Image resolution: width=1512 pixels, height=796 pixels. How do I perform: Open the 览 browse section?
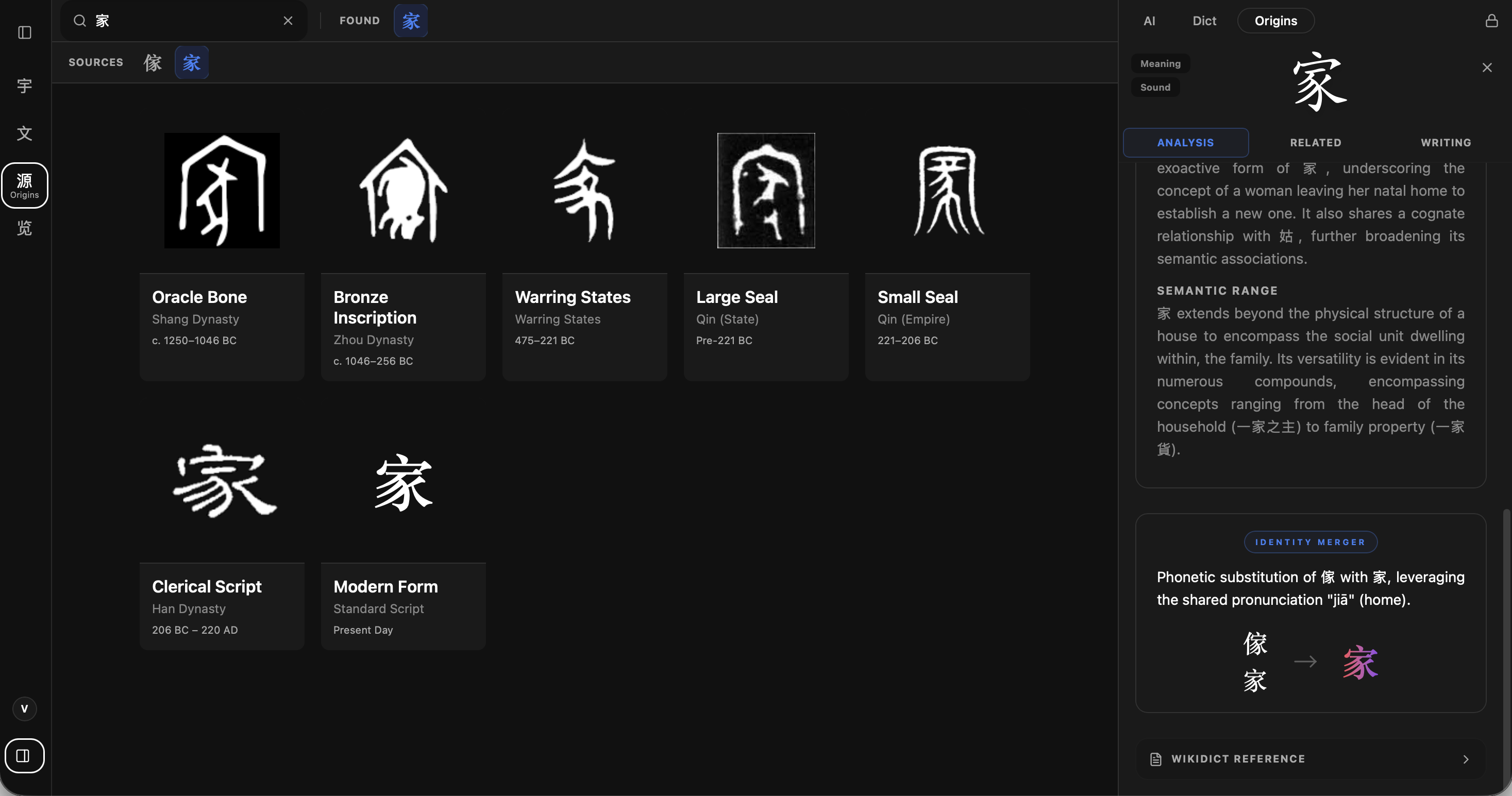(x=24, y=228)
